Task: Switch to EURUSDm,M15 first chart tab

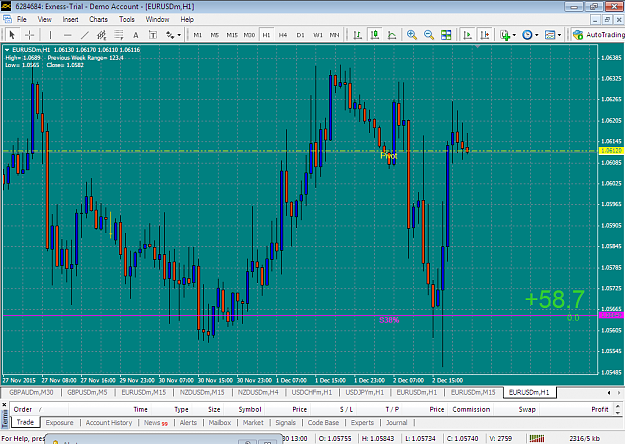Action: pyautogui.click(x=143, y=392)
